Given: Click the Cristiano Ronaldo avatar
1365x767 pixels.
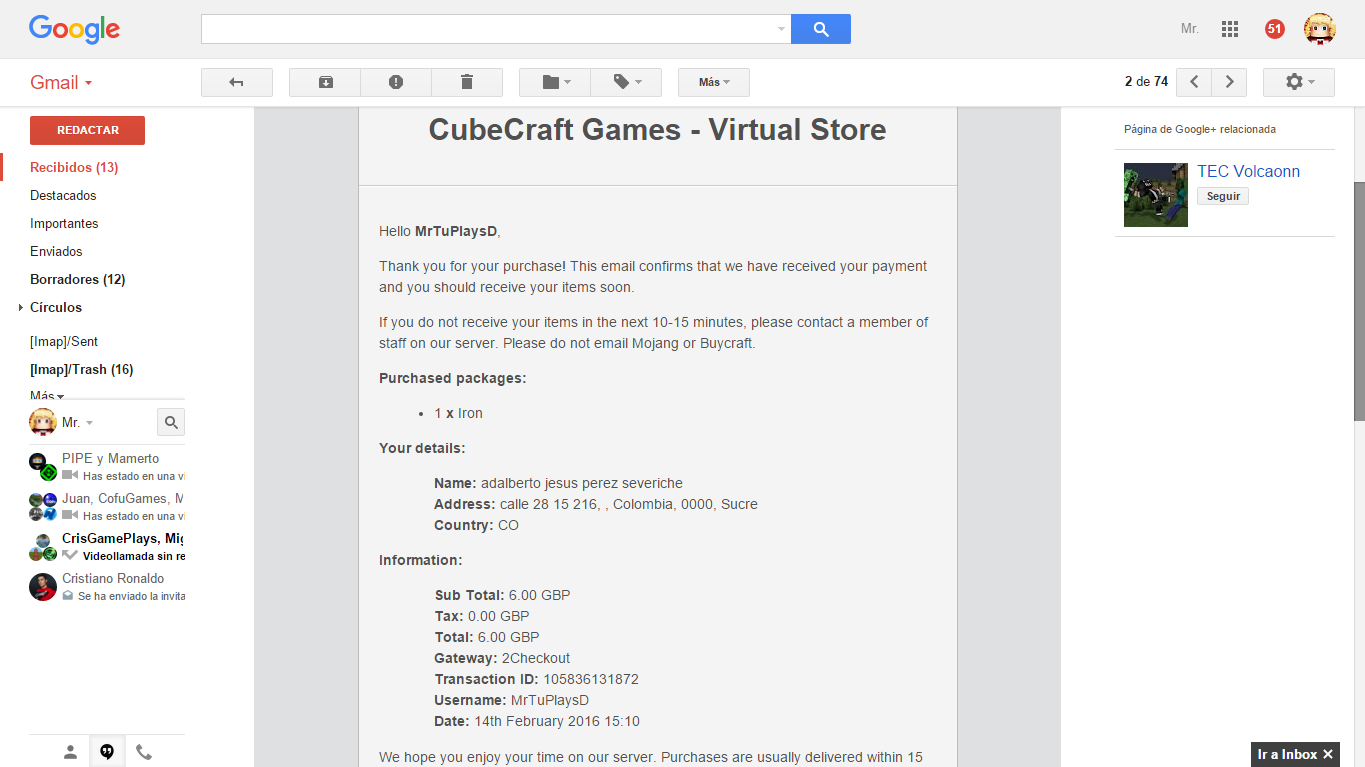Looking at the screenshot, I should tap(43, 587).
